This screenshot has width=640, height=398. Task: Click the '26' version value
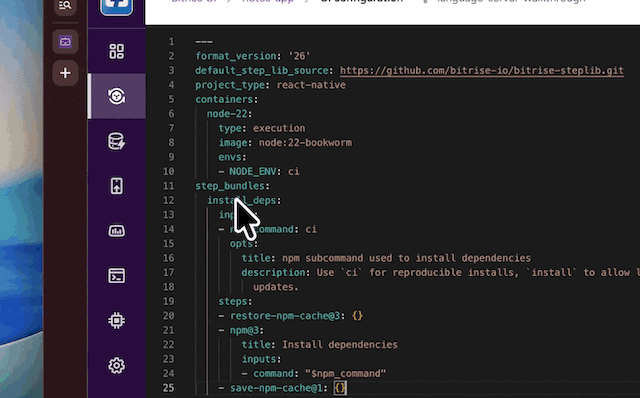[x=299, y=56]
